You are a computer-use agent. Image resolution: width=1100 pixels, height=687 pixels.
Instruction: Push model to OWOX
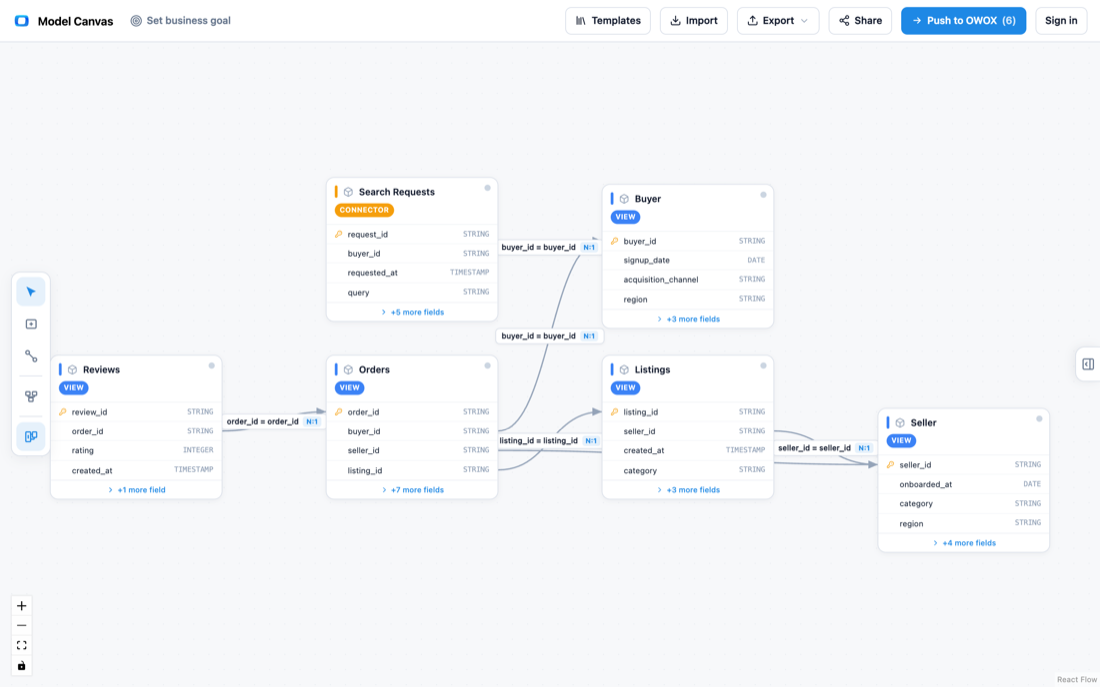pos(963,21)
